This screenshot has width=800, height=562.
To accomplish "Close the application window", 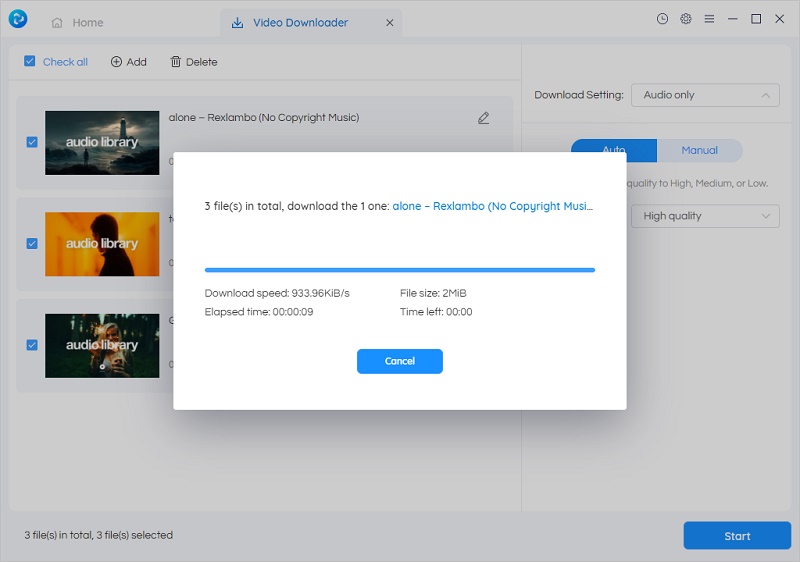I will coord(780,19).
